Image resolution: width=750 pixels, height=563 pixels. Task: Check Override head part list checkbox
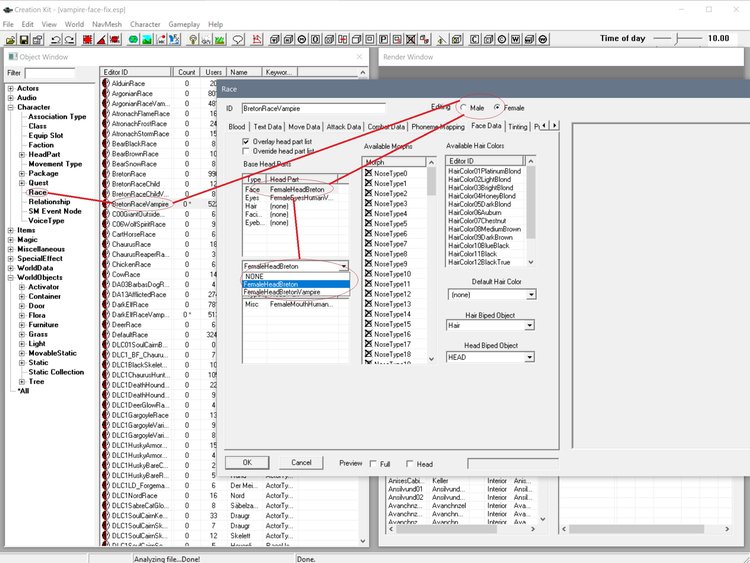tap(246, 151)
